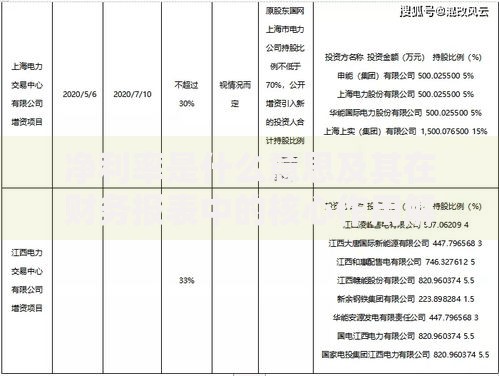This screenshot has height=376, width=499.
Task: Click the 华能国际电力股份有限公司 row
Action: point(406,113)
